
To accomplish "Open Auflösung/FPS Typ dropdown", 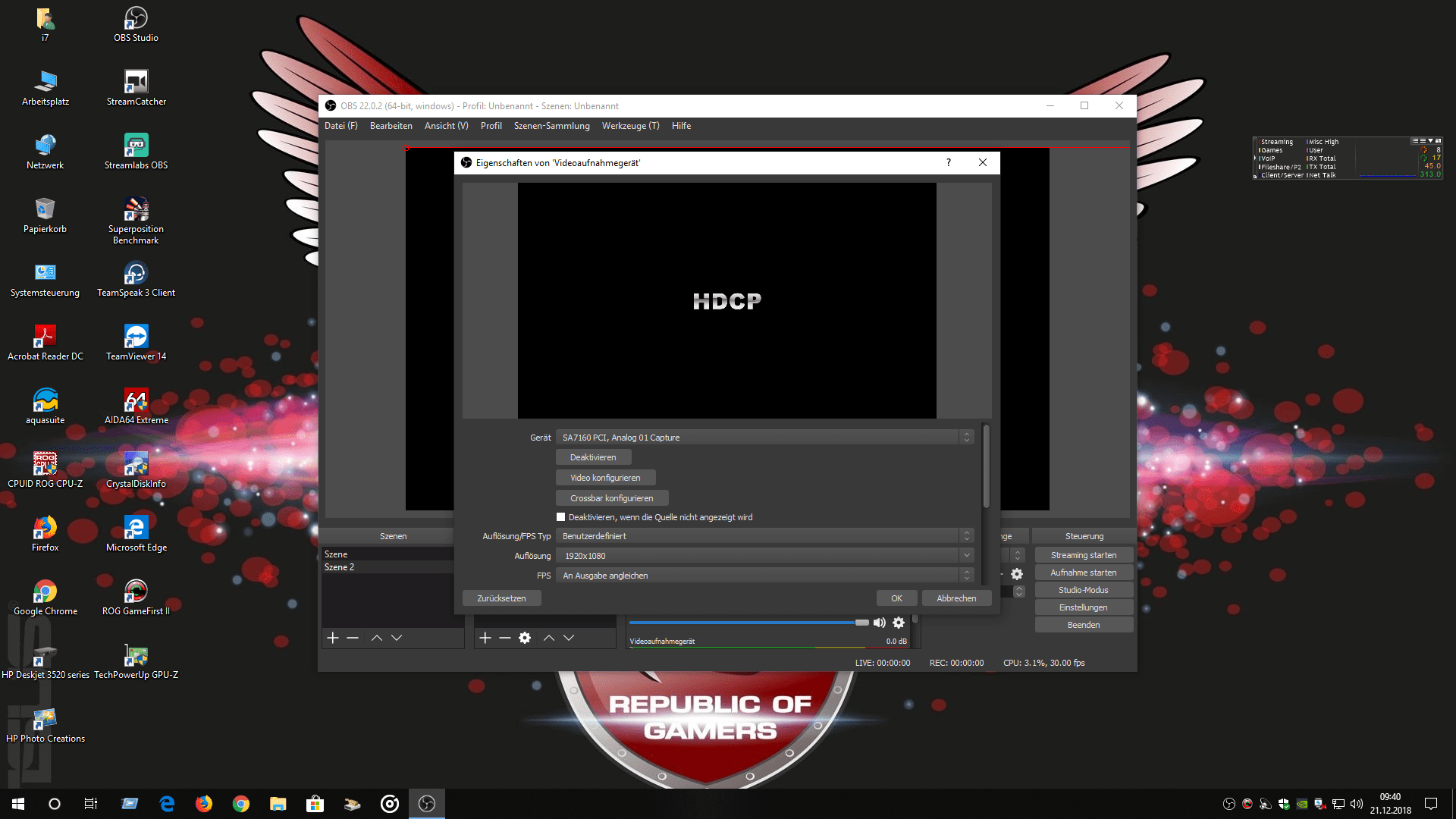I will tap(764, 536).
